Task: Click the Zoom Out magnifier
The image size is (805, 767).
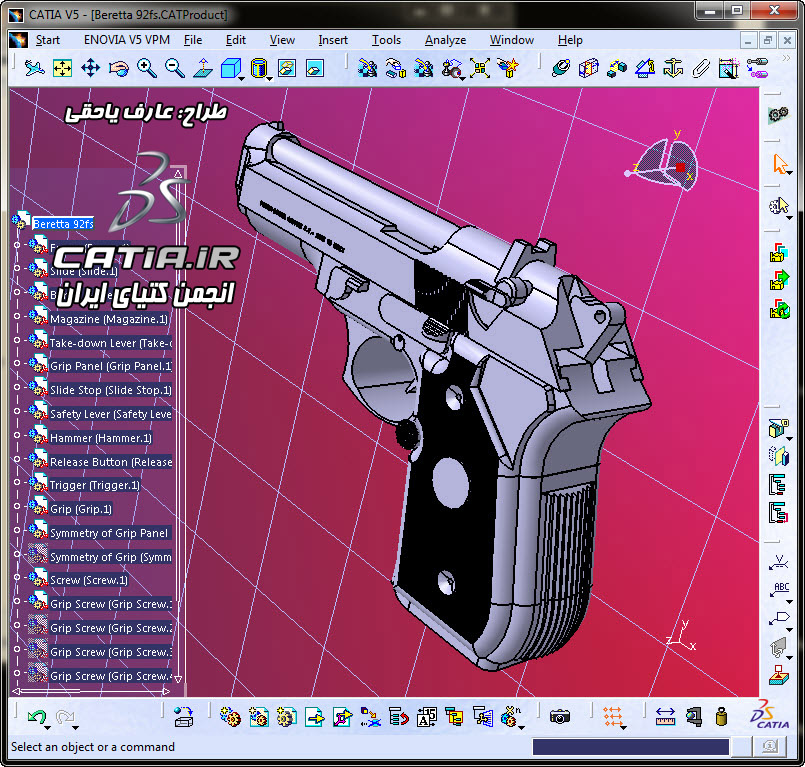Action: pyautogui.click(x=175, y=68)
